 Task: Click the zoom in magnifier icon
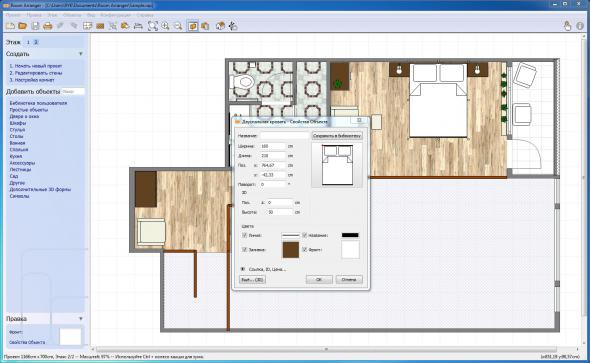coord(165,26)
